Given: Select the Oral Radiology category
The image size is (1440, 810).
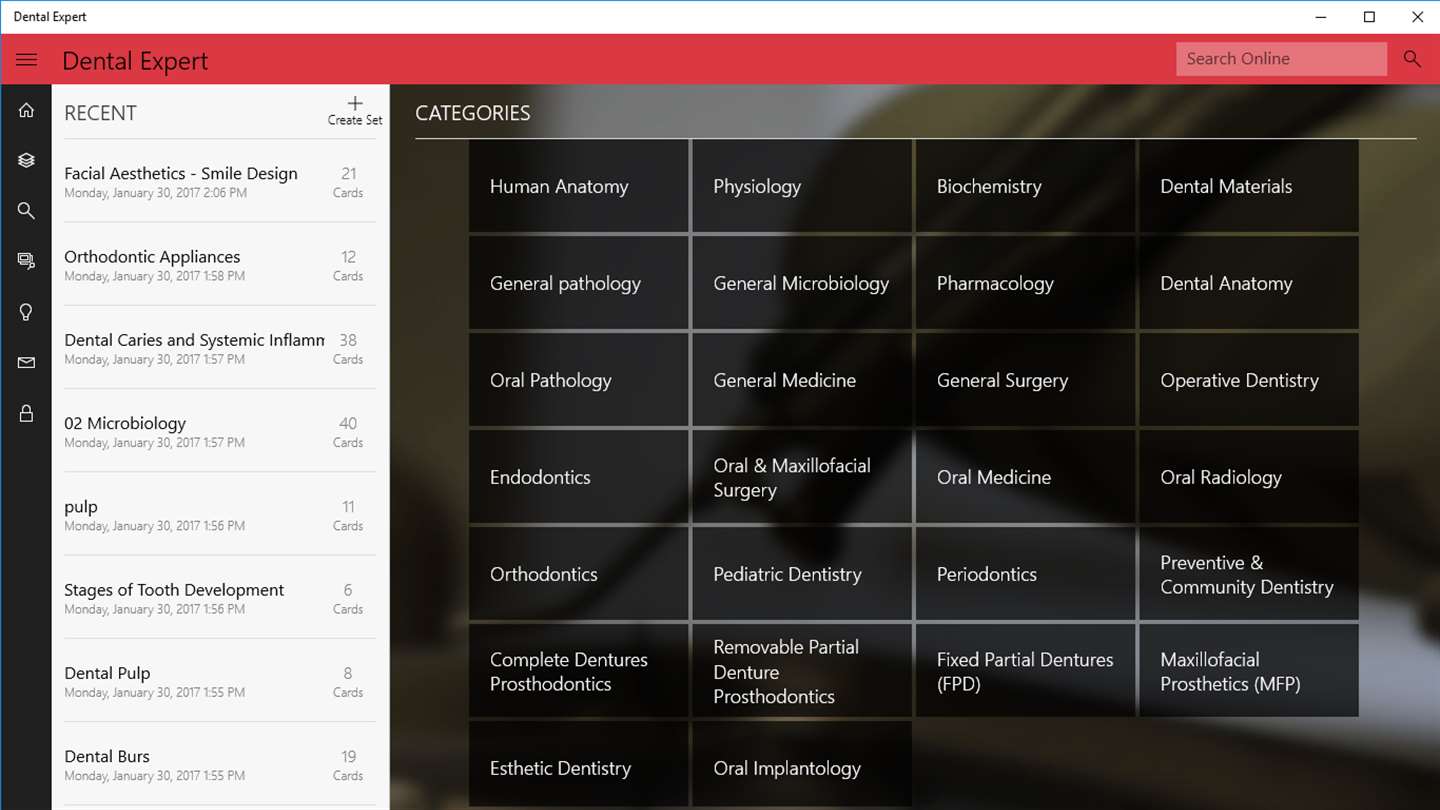Looking at the screenshot, I should tap(1249, 477).
